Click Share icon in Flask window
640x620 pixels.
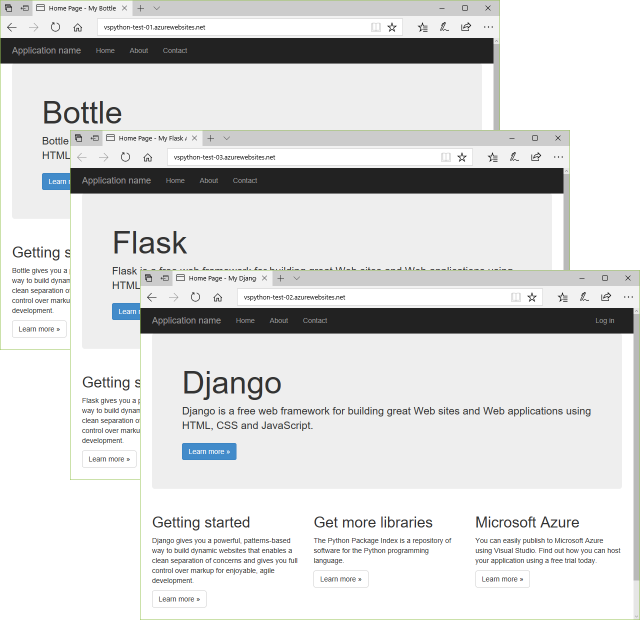(536, 157)
